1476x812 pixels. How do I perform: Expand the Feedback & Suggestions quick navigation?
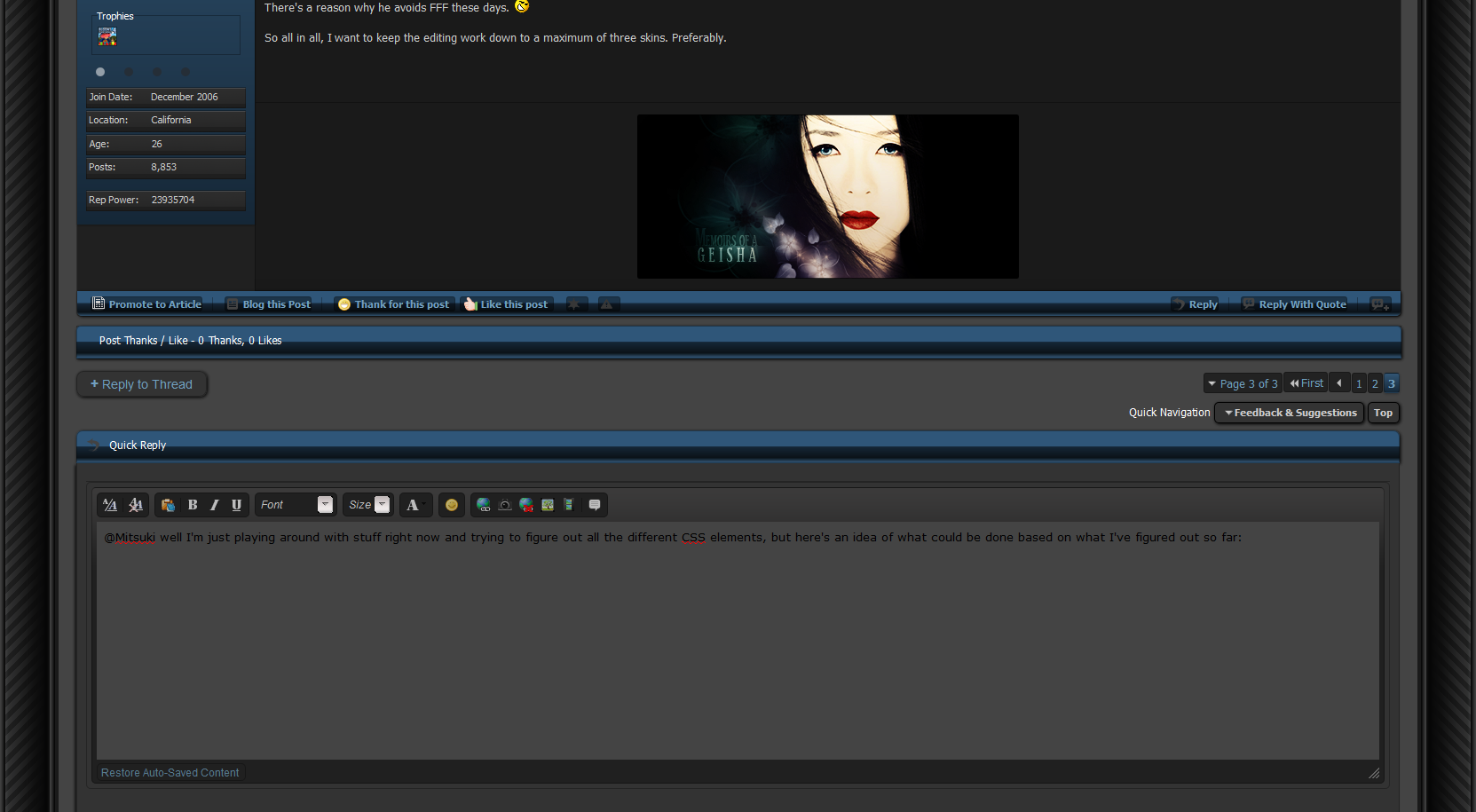[1290, 413]
